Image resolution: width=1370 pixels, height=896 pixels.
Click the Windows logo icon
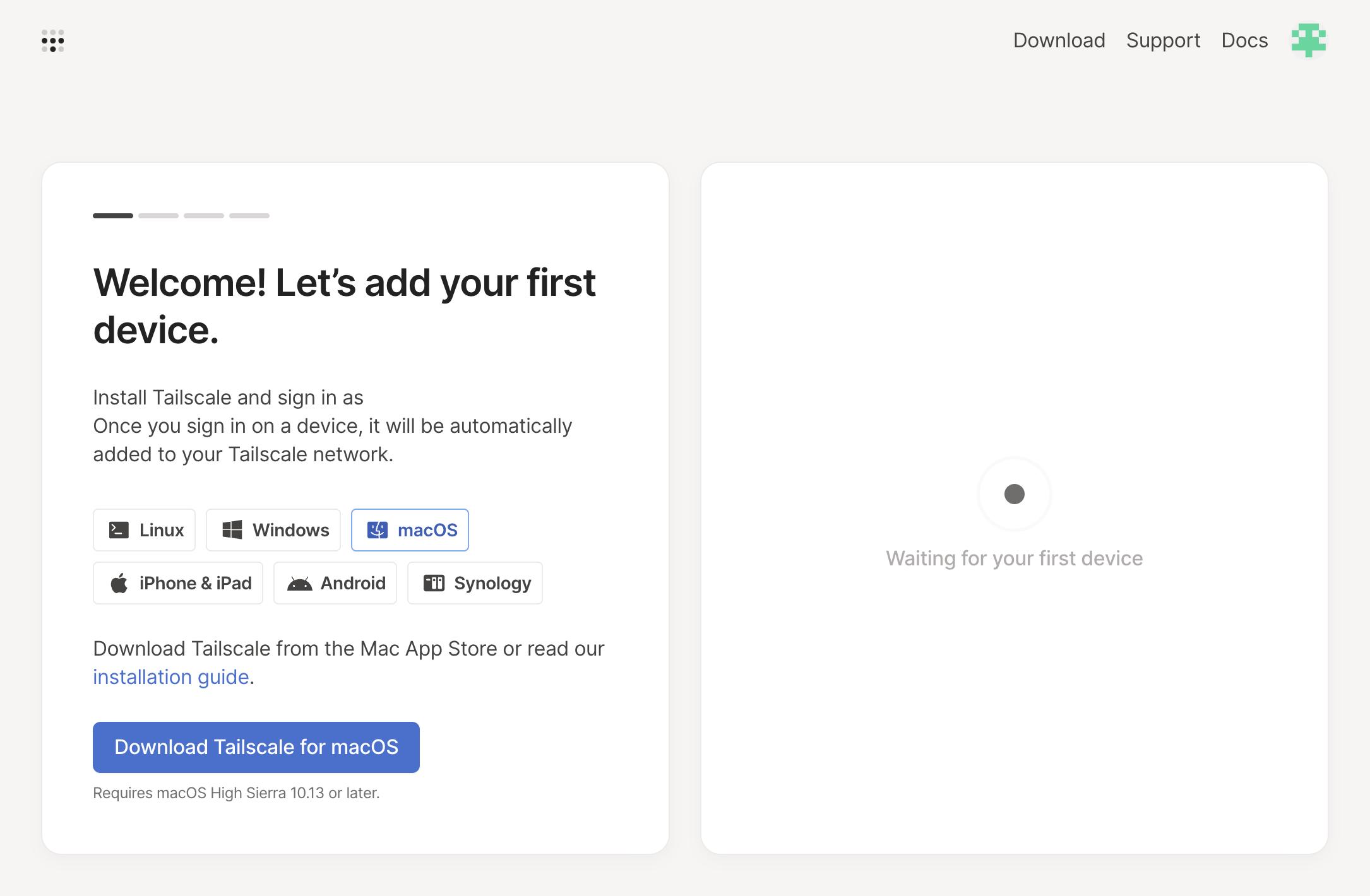[x=232, y=530]
